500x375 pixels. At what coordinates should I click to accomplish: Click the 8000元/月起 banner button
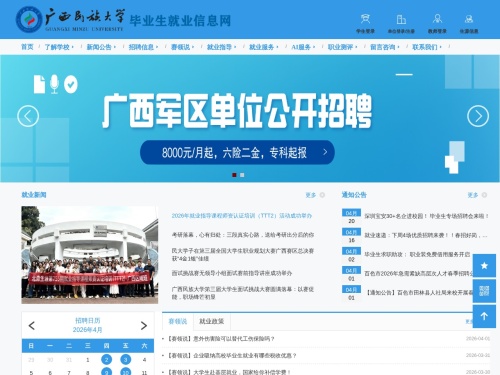coord(237,152)
